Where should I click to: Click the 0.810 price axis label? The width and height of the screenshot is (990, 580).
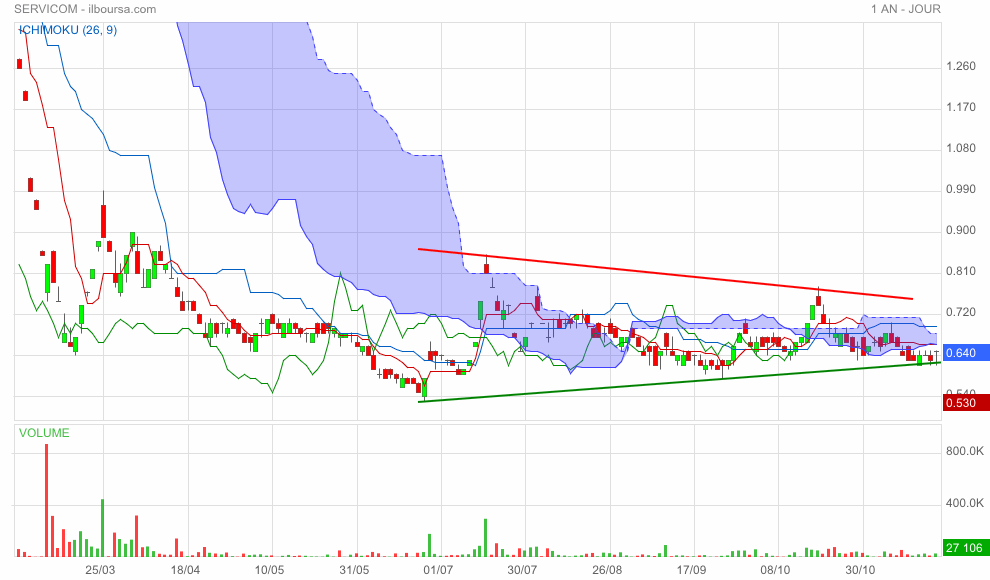(960, 271)
